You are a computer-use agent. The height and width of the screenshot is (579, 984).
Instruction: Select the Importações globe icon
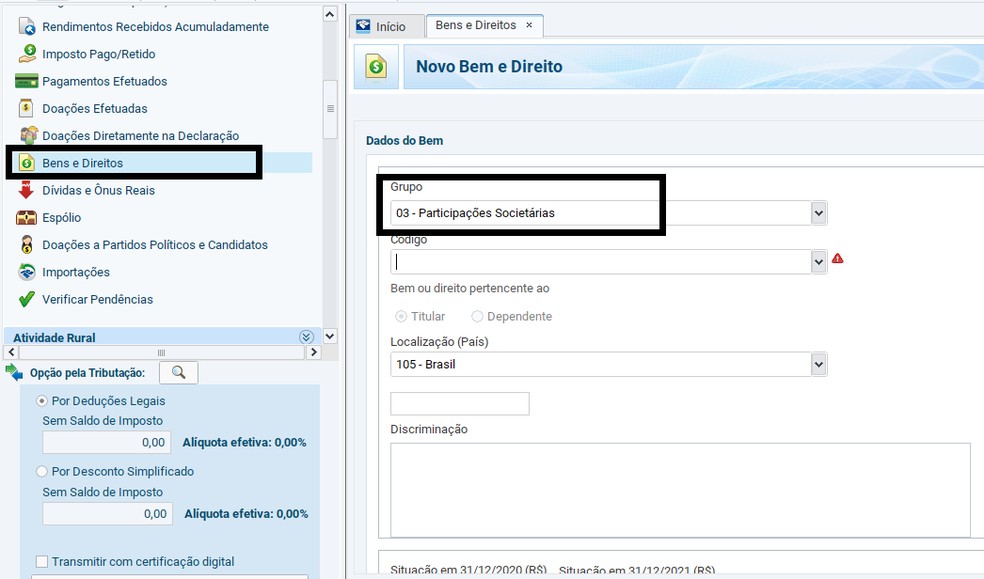pos(25,271)
